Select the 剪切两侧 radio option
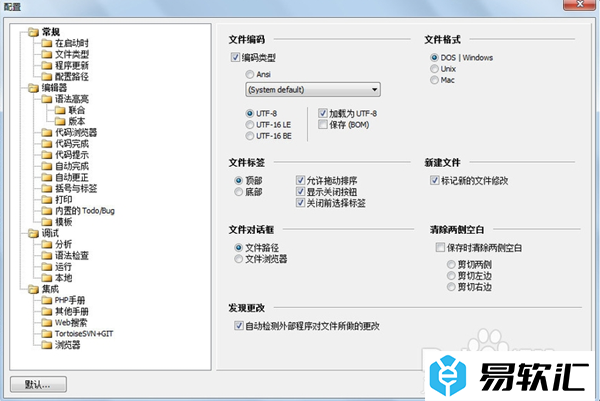This screenshot has height=401, width=600. coord(451,264)
